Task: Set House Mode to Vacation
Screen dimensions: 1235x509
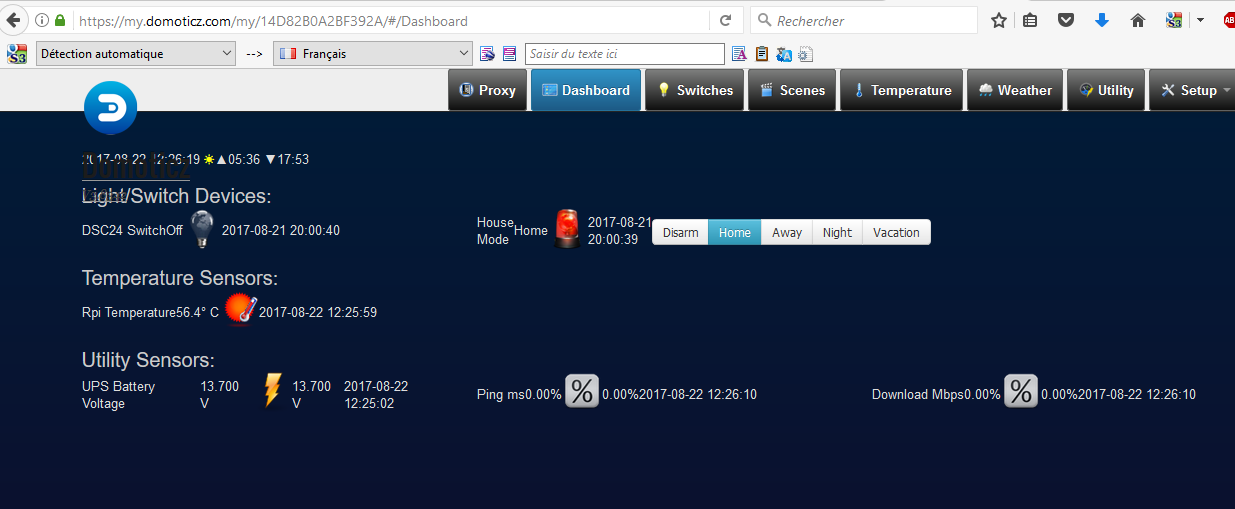Action: (896, 232)
